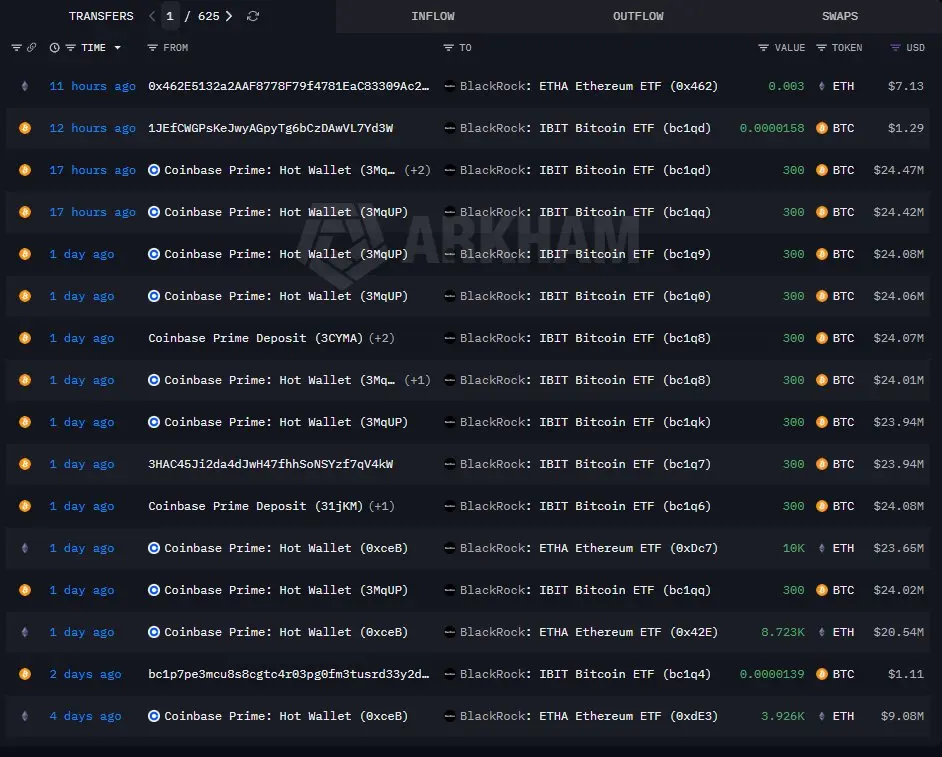Open the INFLOW tab
Screen dimensions: 942x757
tap(433, 16)
